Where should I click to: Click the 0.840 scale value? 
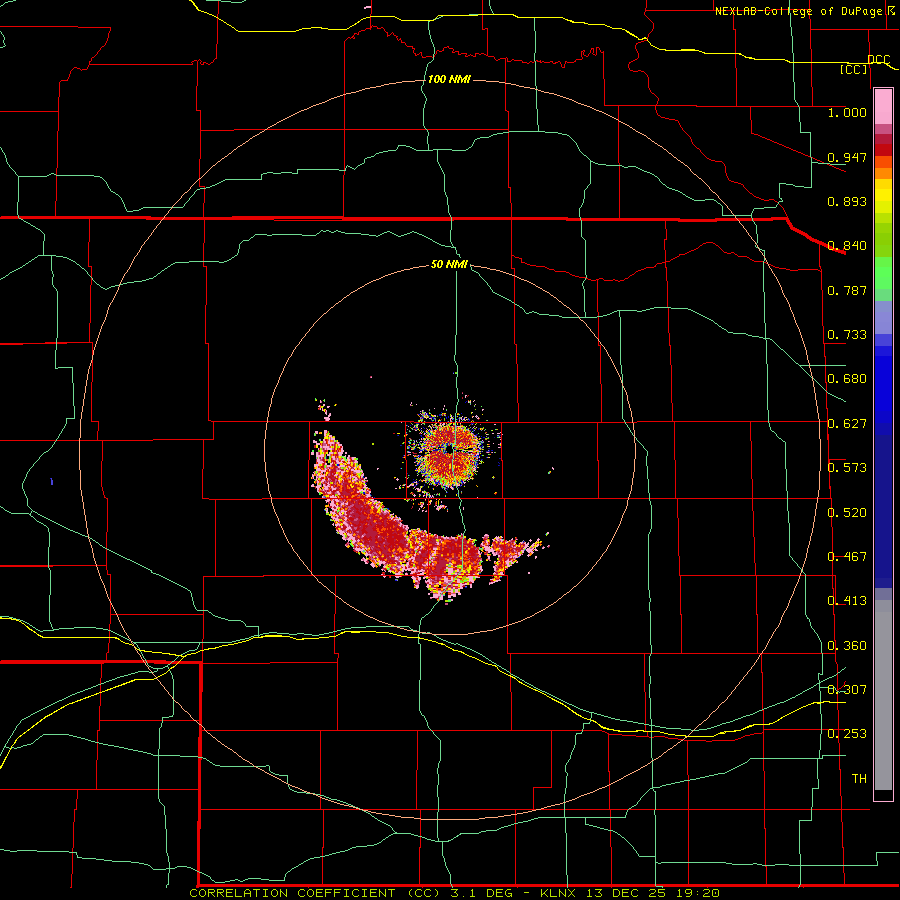(847, 246)
